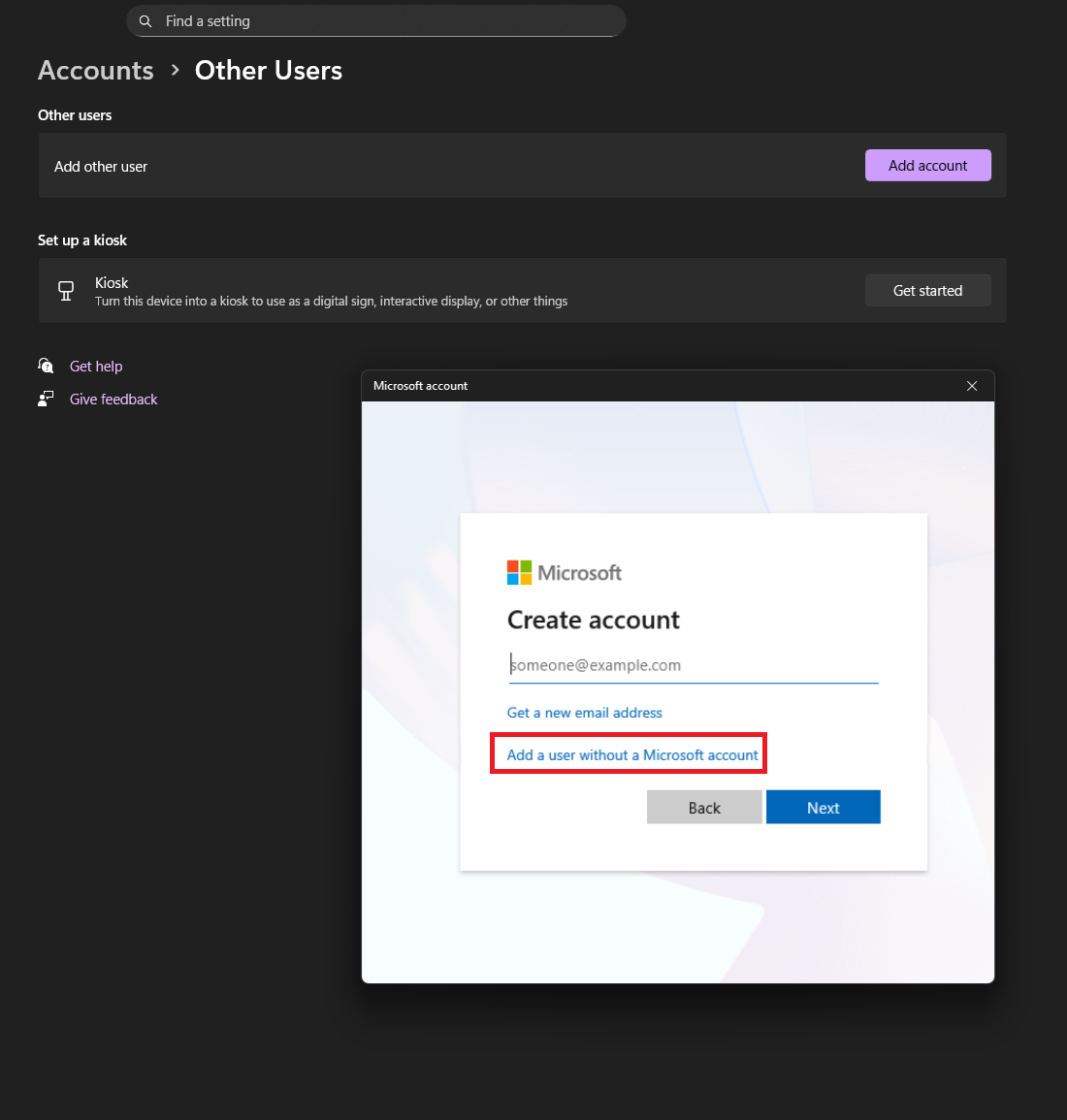The image size is (1067, 1120).
Task: Click the Microsoft logo in the dialog
Action: coord(564,573)
